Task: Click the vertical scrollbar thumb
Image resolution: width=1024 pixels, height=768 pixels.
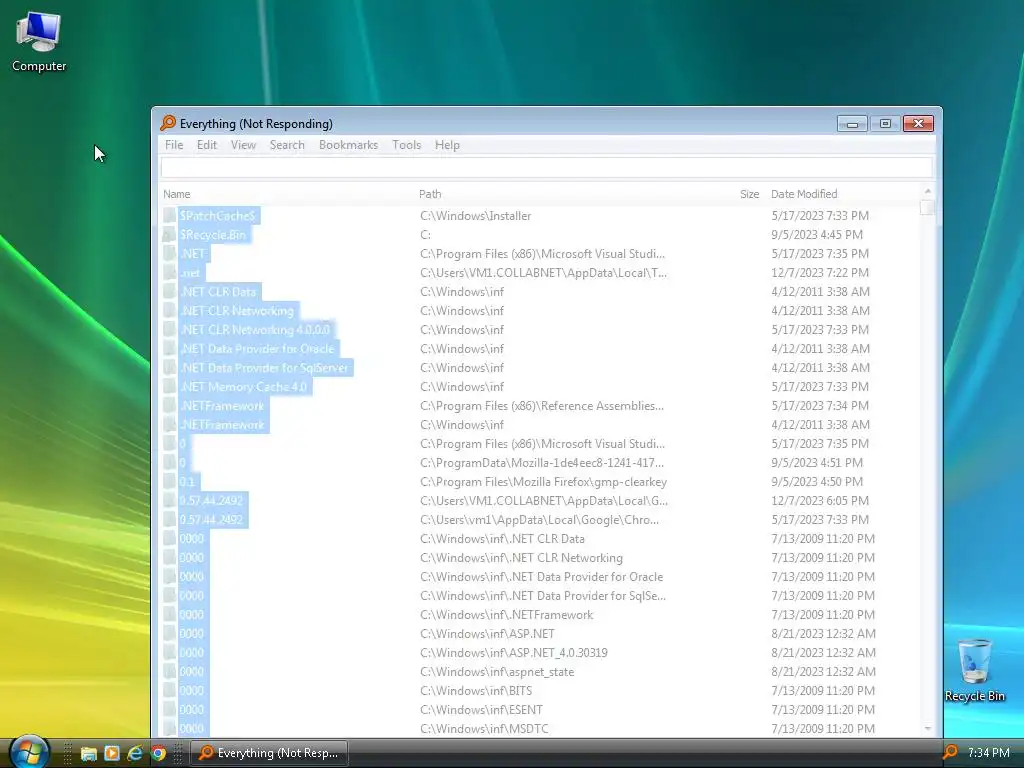Action: 927,208
